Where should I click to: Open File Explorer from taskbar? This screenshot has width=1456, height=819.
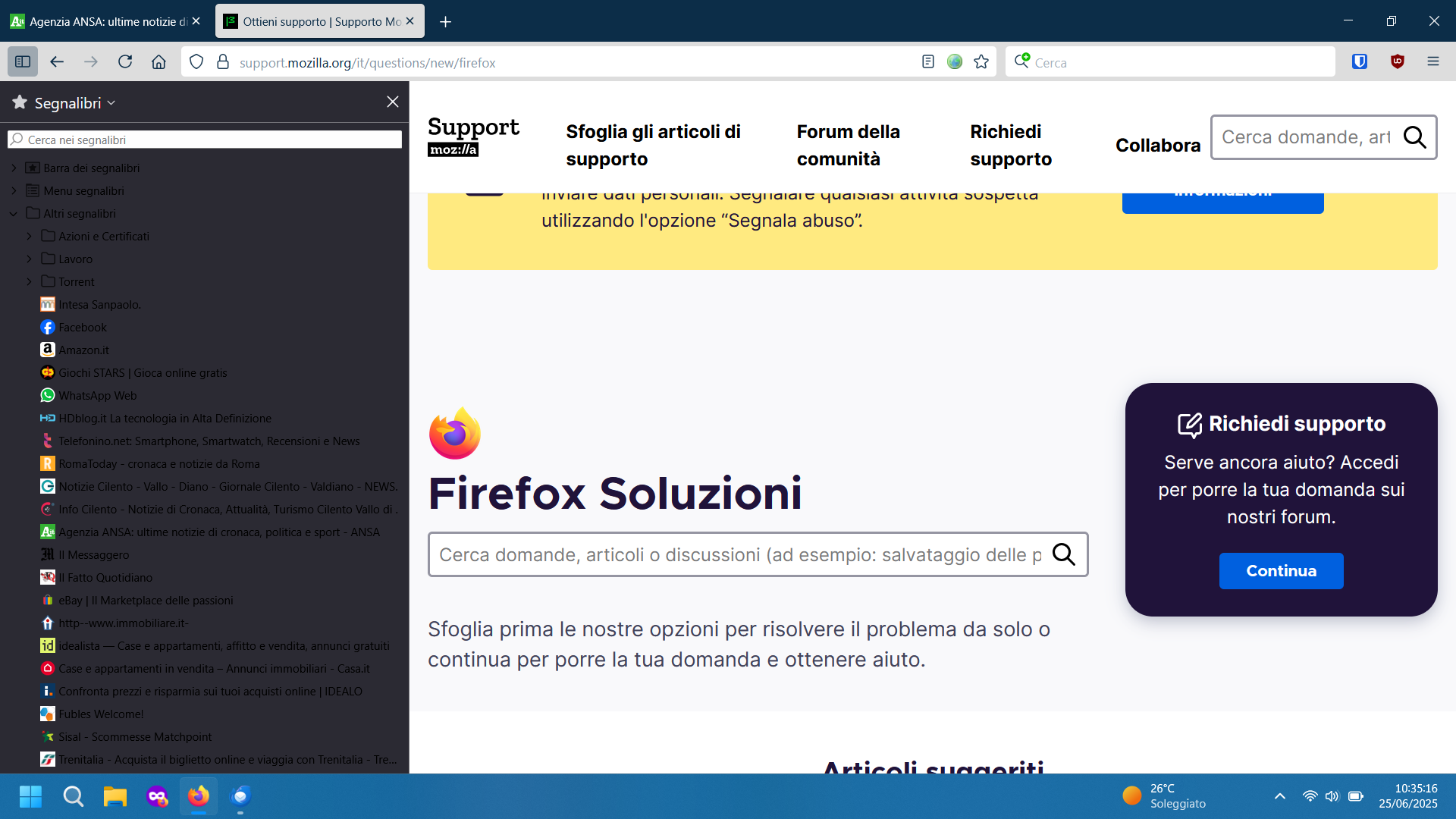click(x=115, y=796)
